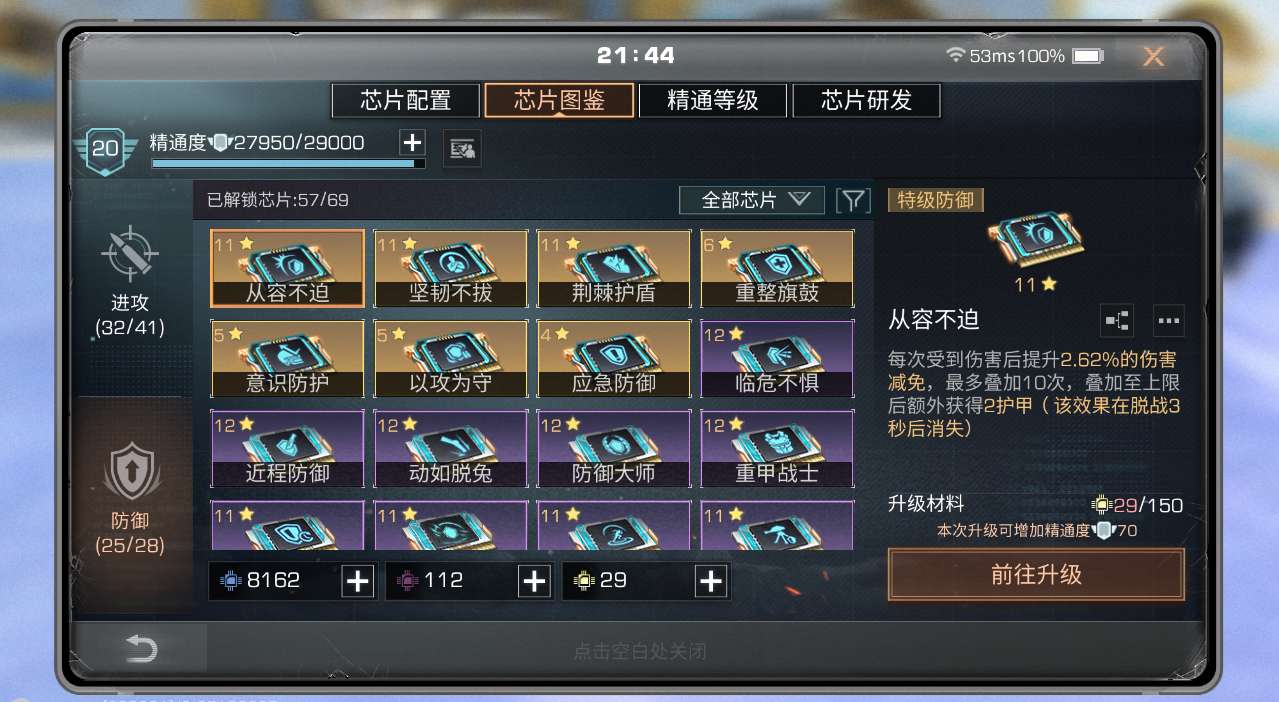The width and height of the screenshot is (1279, 702).
Task: Add more gold chip currency (29)
Action: (711, 580)
